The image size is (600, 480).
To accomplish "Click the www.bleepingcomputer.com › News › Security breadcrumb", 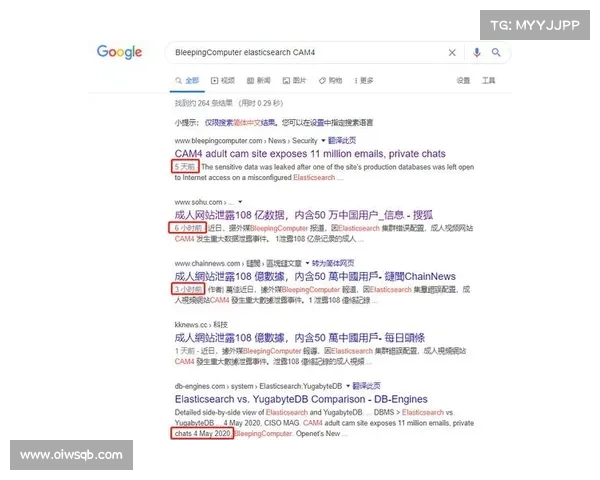I will (x=246, y=140).
